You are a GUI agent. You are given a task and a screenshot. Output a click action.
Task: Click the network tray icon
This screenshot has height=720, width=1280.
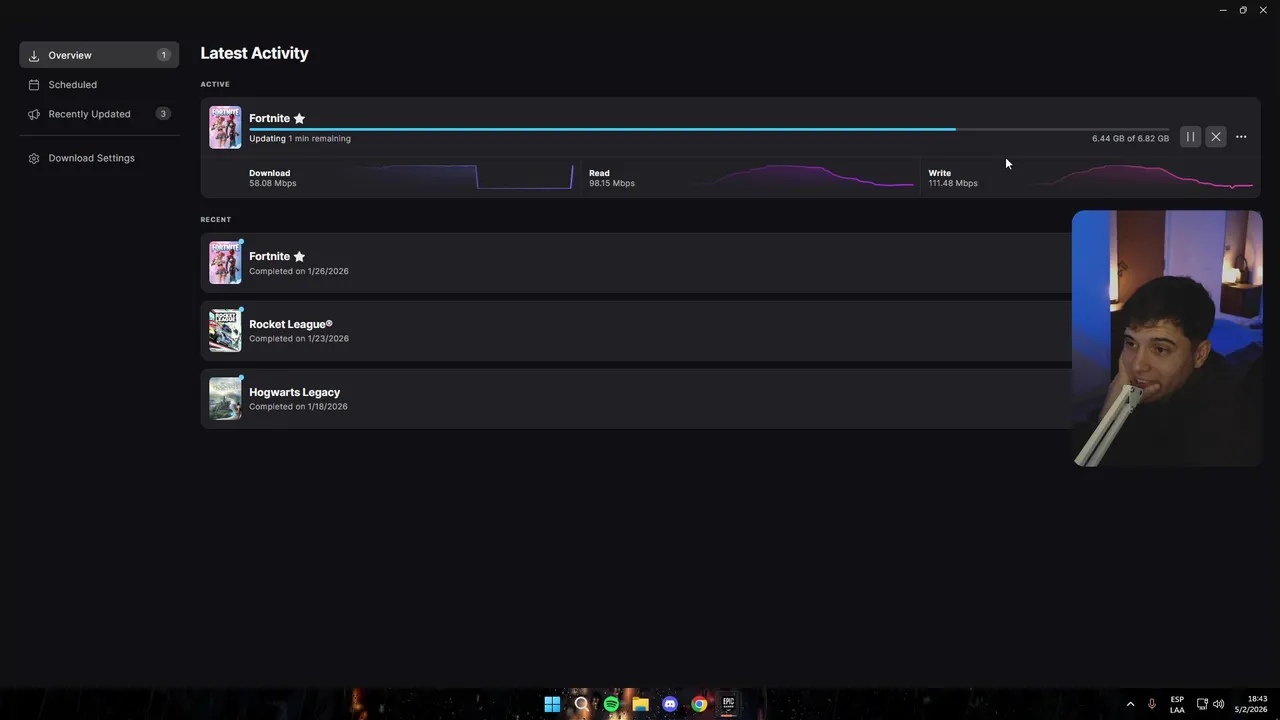tap(1202, 704)
